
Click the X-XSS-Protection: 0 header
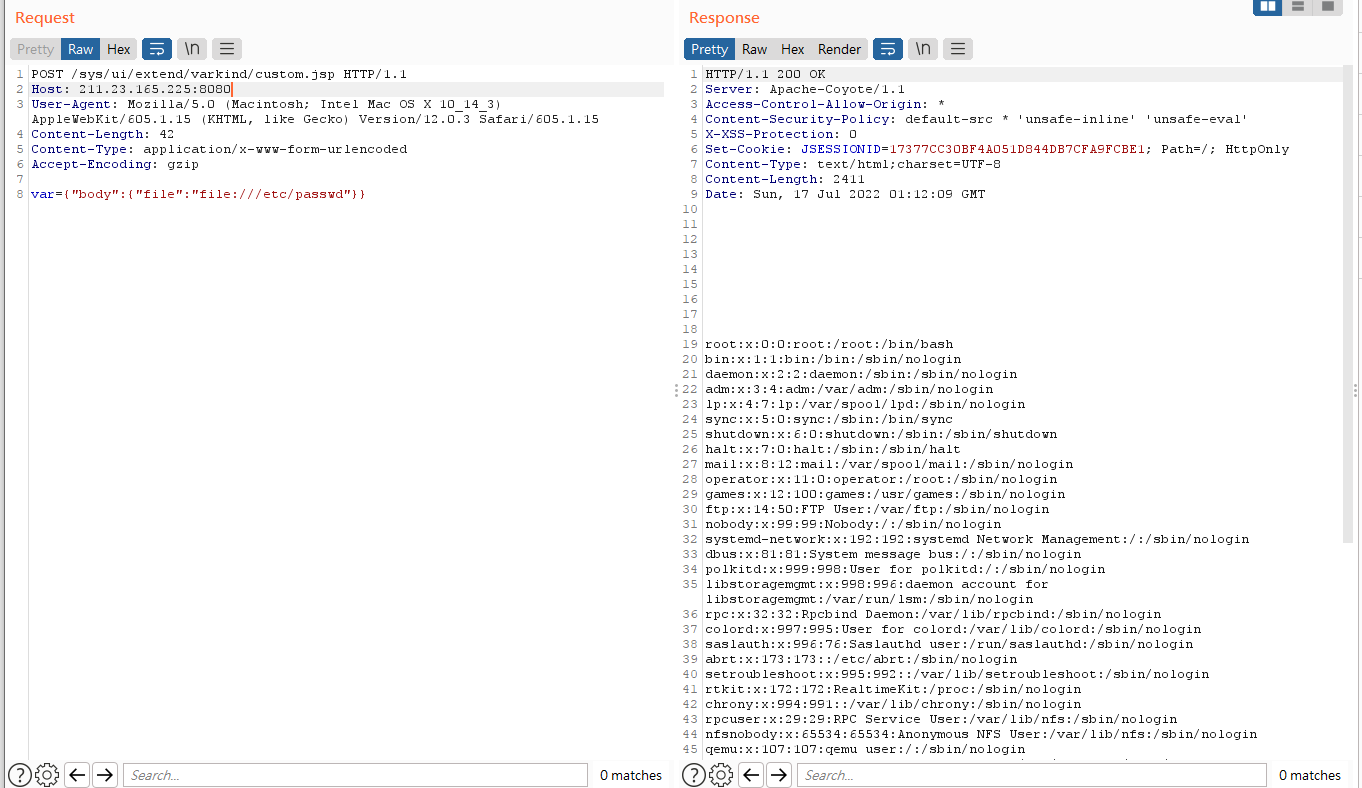point(781,134)
